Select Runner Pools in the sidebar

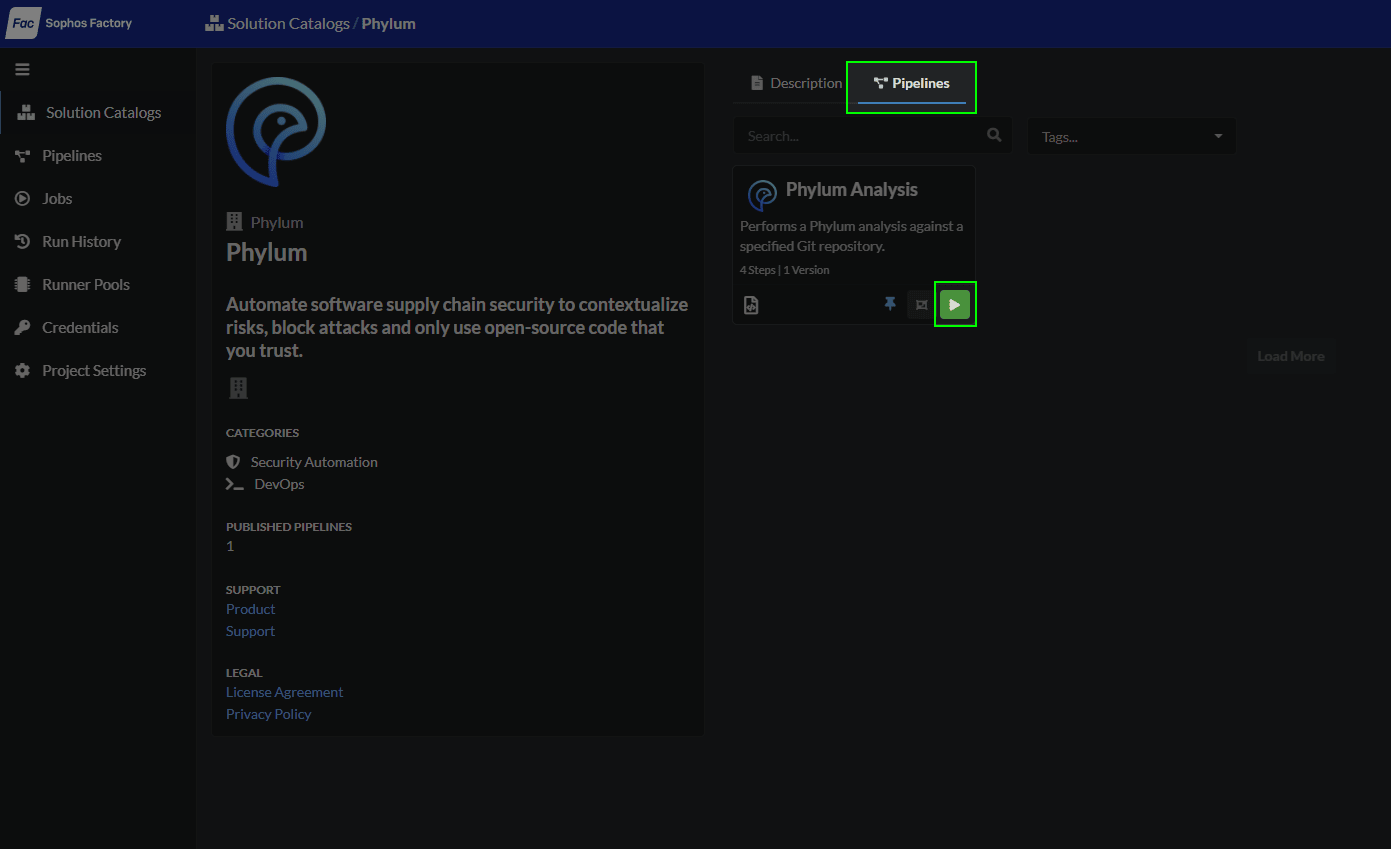click(72, 285)
